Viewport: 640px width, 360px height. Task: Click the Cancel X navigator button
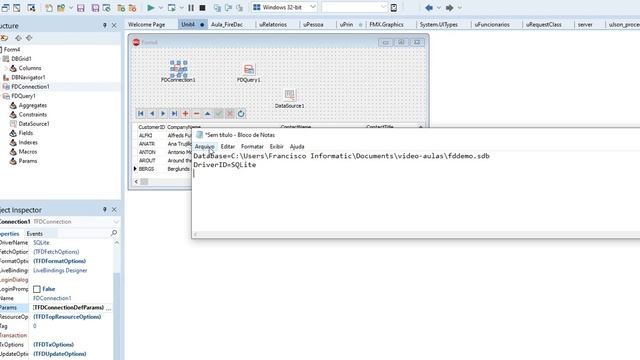tap(230, 113)
